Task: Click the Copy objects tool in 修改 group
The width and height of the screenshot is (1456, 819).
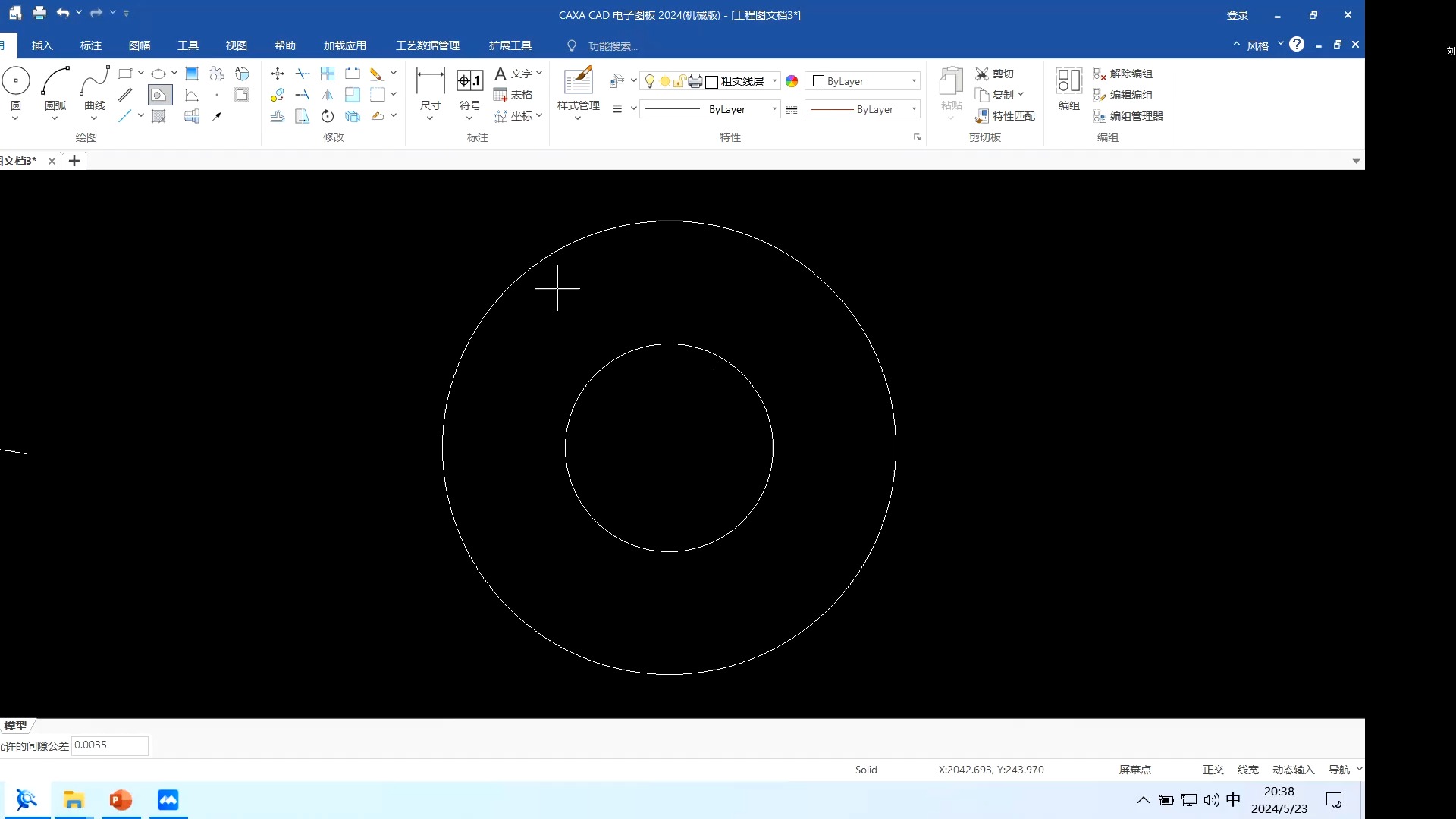Action: (278, 95)
